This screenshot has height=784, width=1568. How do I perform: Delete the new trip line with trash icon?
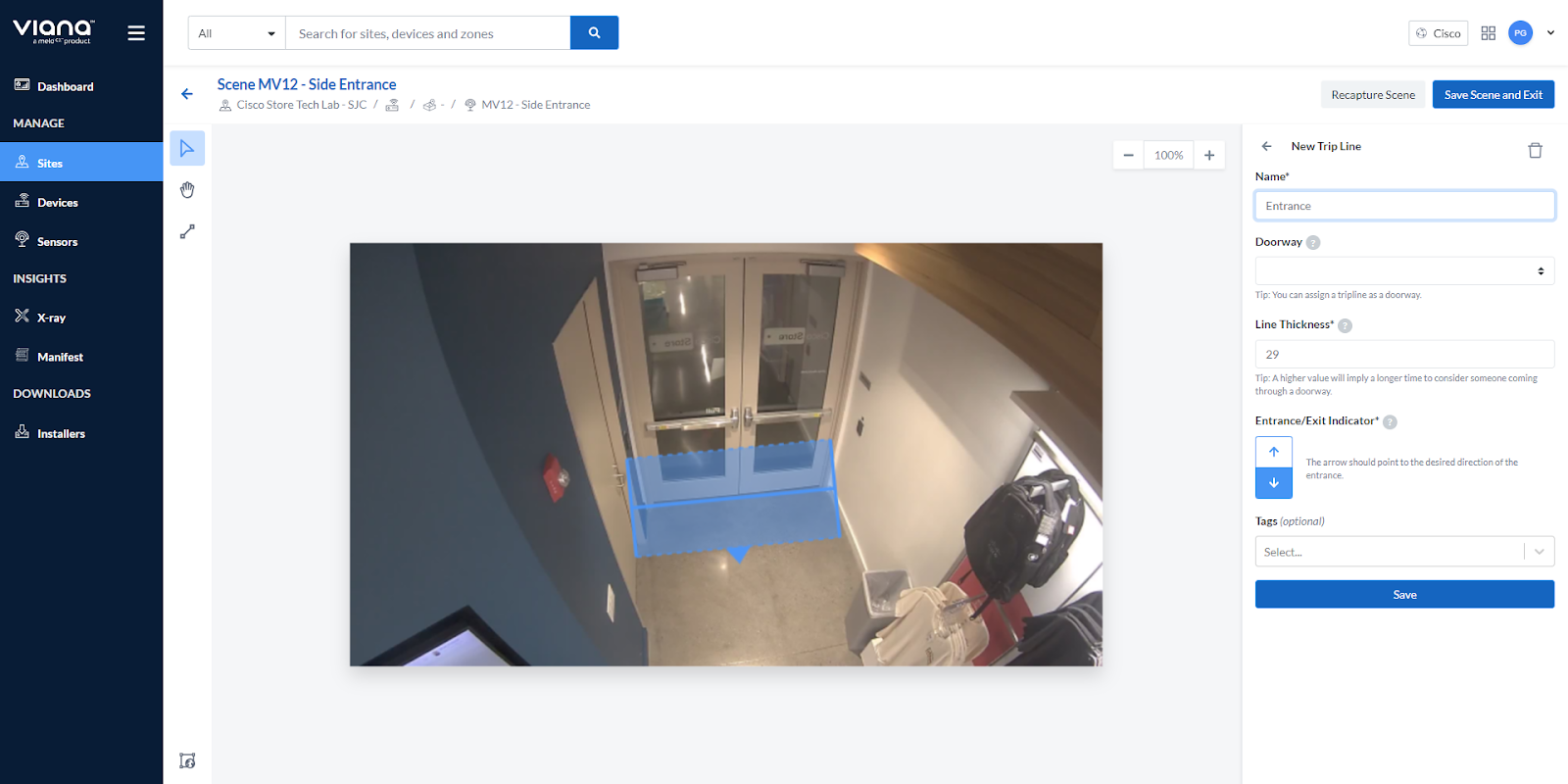pyautogui.click(x=1535, y=150)
